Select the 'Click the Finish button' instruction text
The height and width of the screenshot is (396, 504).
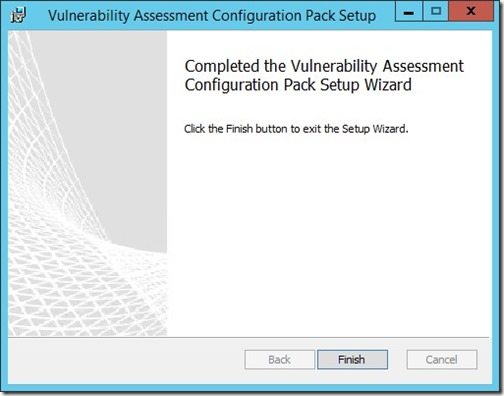point(296,129)
